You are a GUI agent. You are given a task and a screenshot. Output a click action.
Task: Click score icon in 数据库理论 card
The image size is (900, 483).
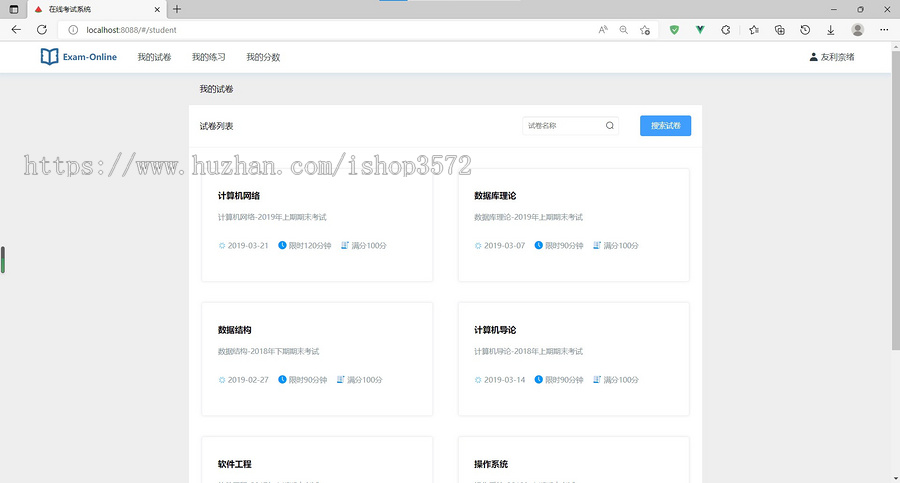tap(597, 245)
